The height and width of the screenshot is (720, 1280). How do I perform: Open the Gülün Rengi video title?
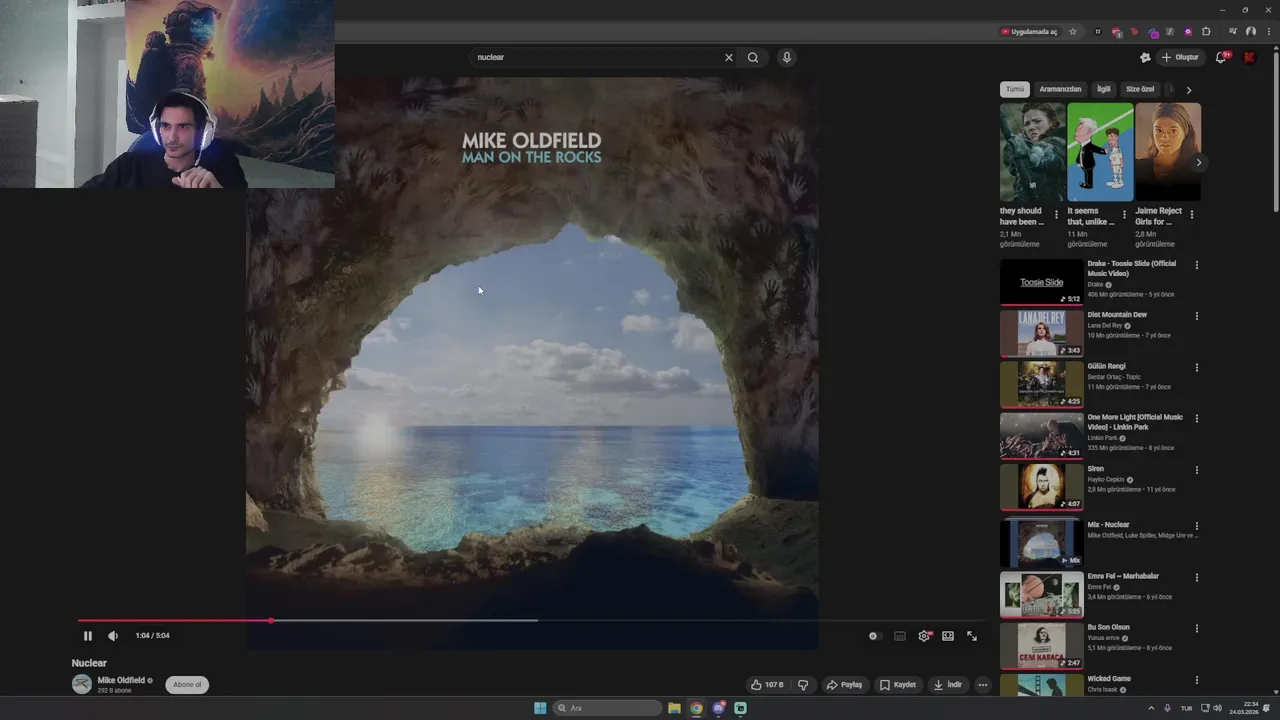point(1107,366)
